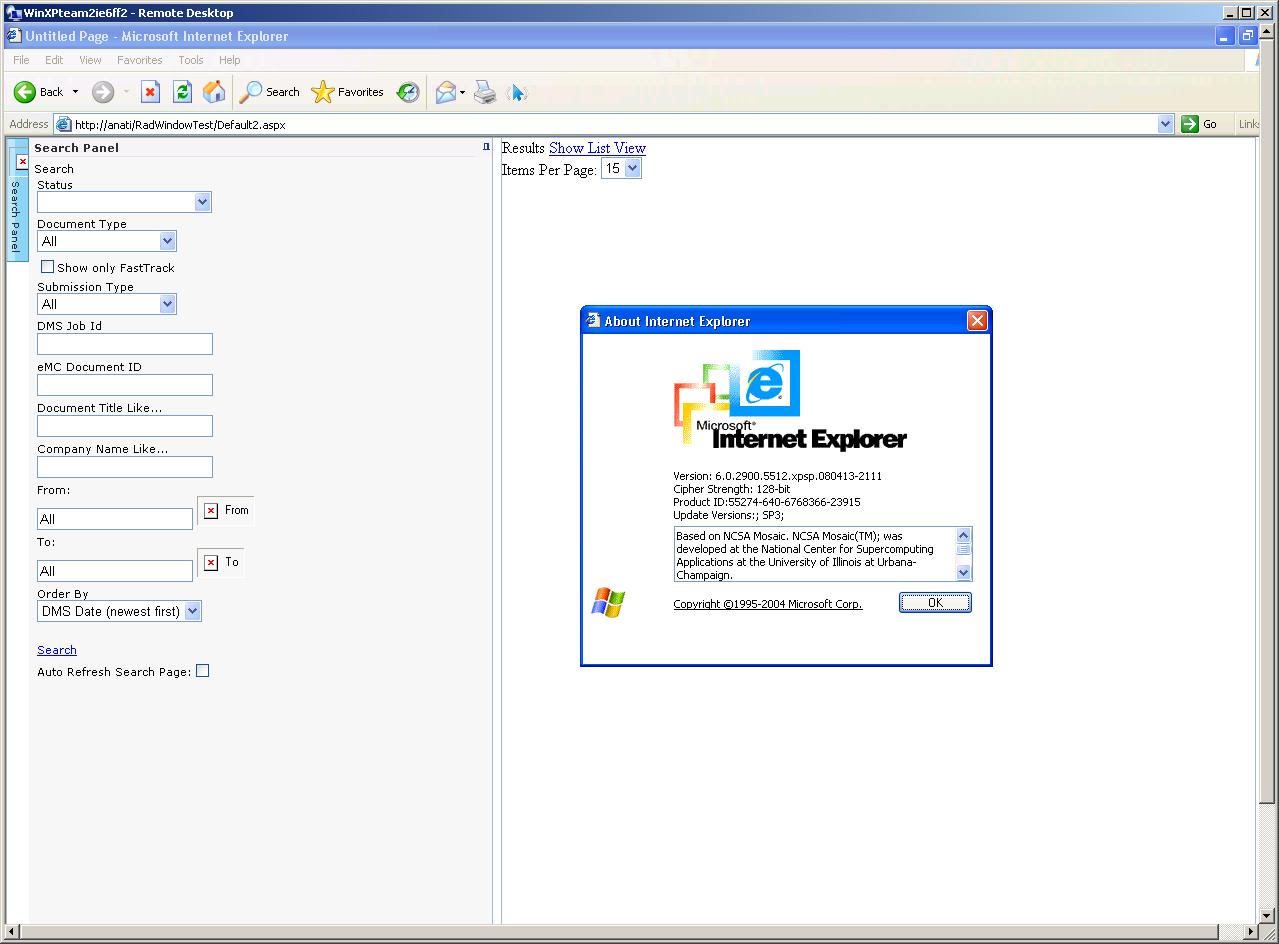Click the Search Panel vertical side tab
This screenshot has height=944, width=1279.
point(17,200)
